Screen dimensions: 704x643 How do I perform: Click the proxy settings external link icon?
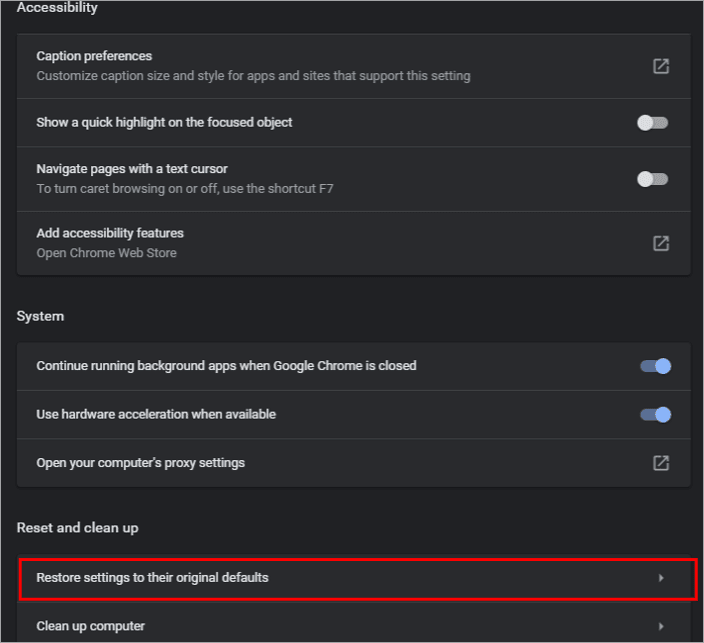coord(661,463)
